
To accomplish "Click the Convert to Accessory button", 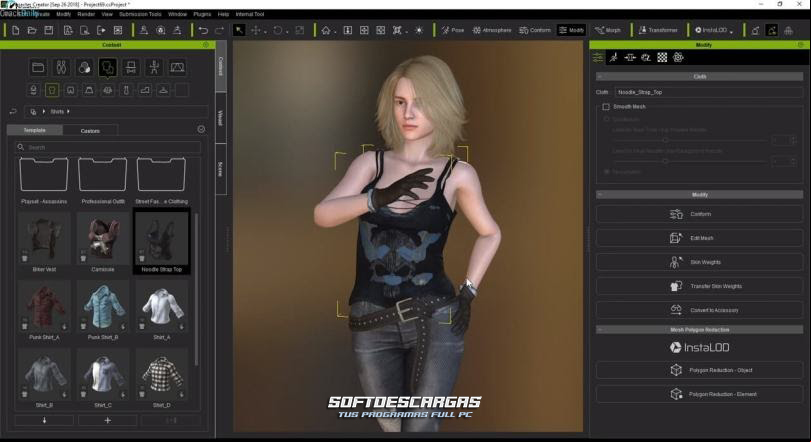I will tap(700, 310).
